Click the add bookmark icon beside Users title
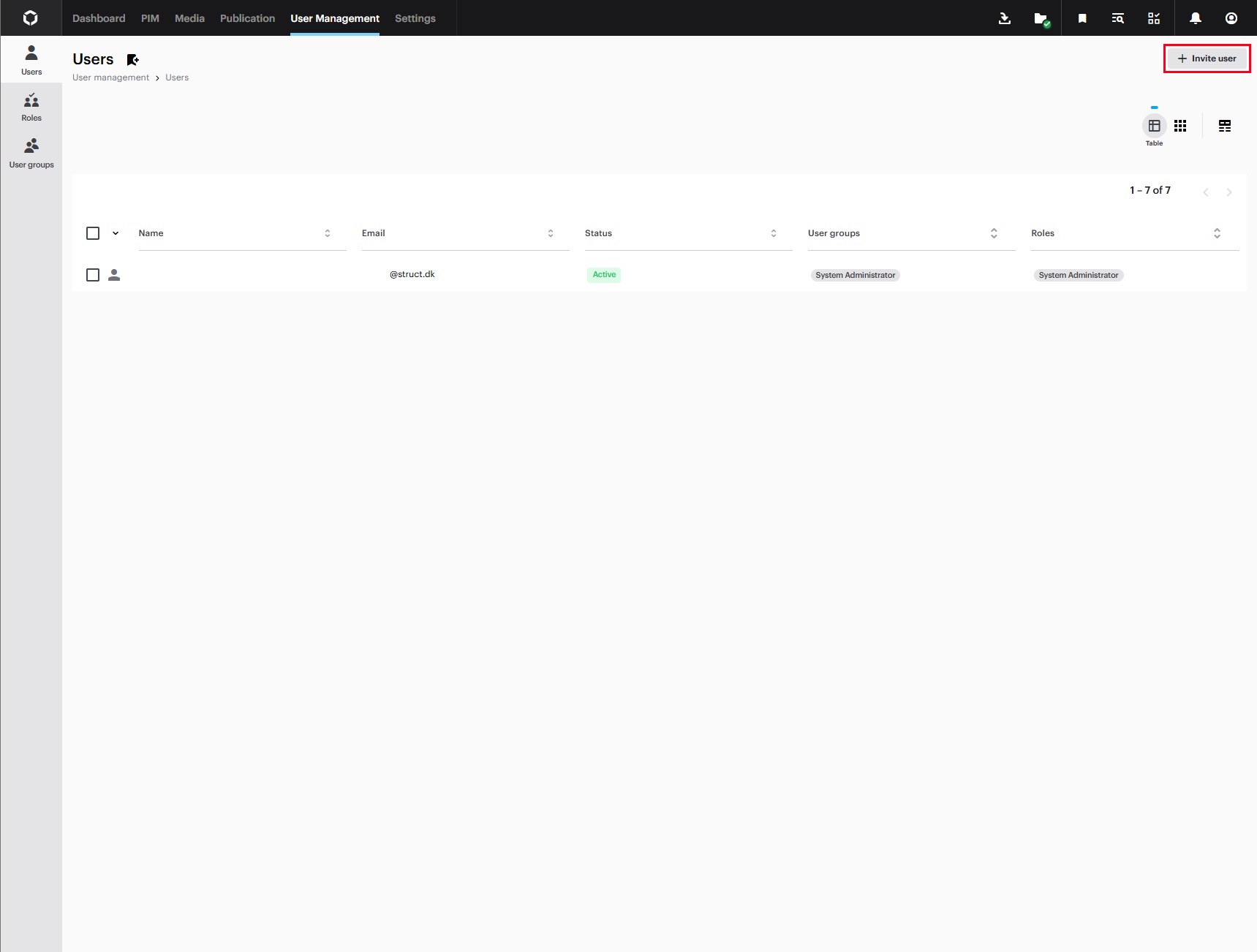Screen dimensions: 1257x952 pos(132,60)
